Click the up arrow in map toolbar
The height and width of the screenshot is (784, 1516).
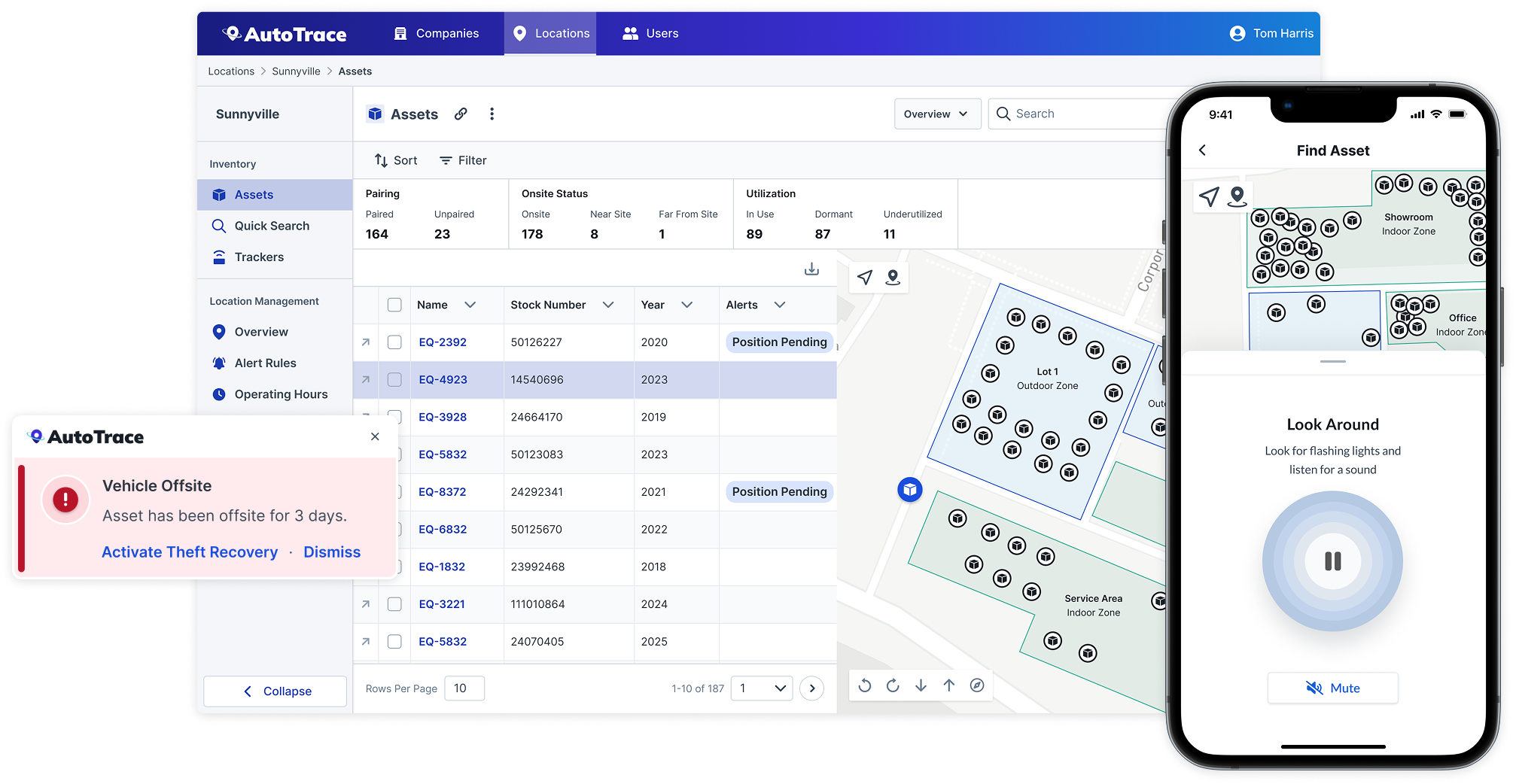pos(949,685)
